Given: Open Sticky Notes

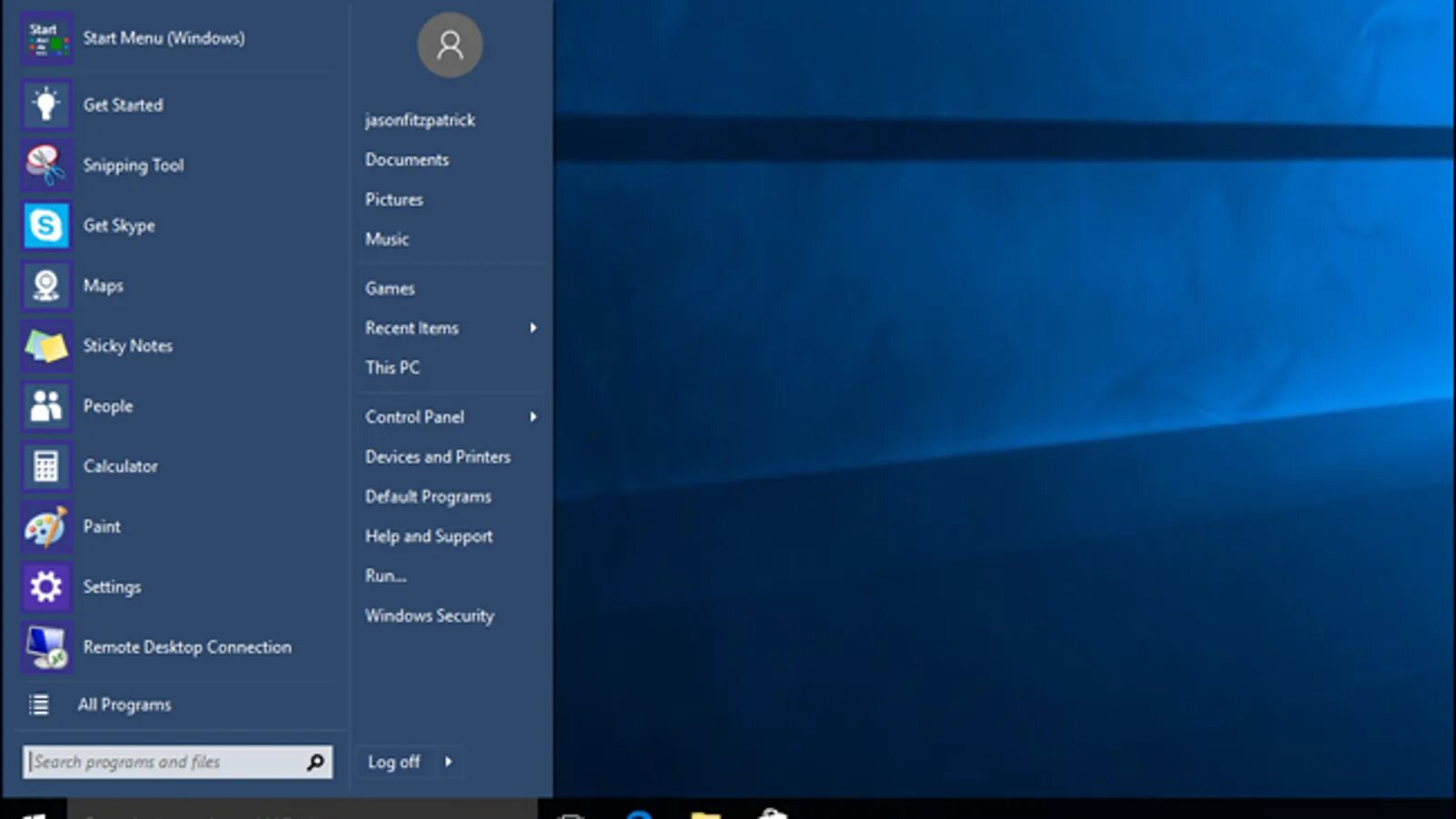Looking at the screenshot, I should point(177,346).
